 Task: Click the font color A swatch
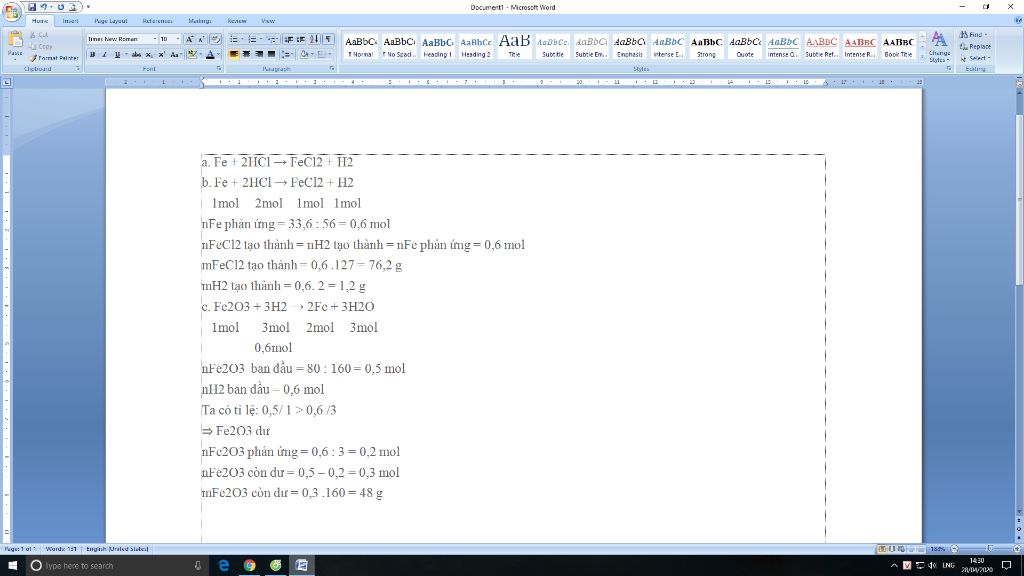(210, 55)
